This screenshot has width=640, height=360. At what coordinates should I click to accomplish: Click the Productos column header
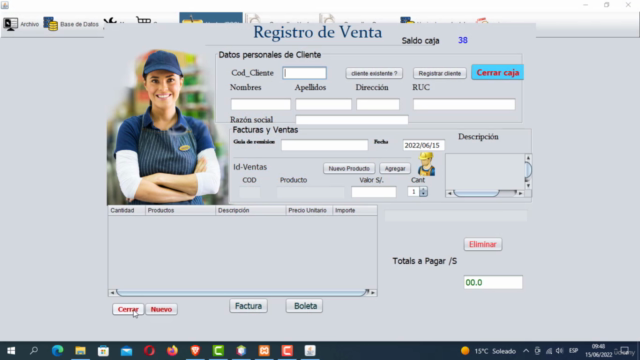click(180, 210)
